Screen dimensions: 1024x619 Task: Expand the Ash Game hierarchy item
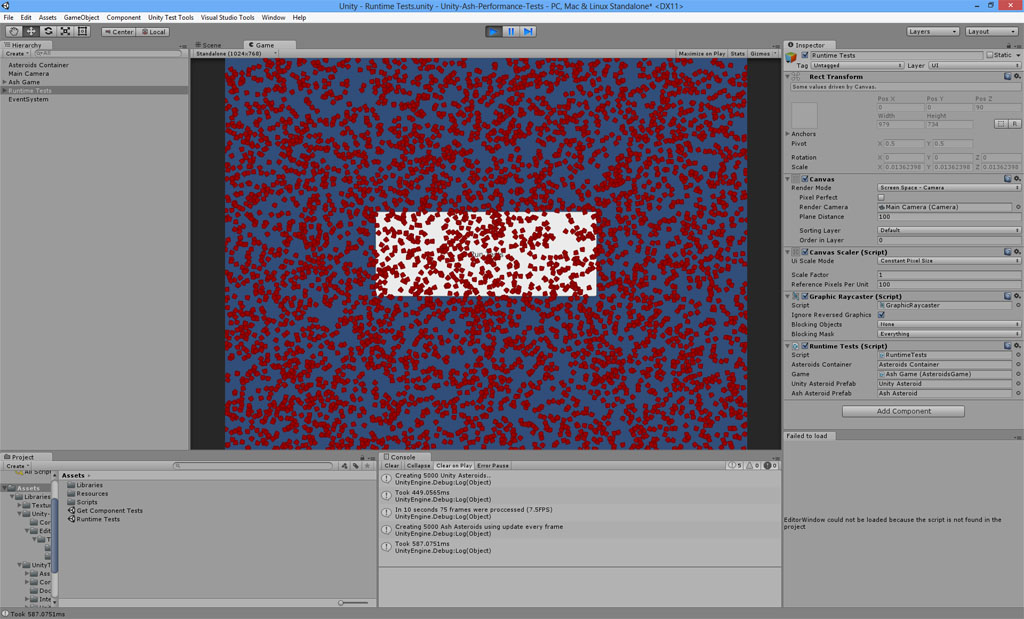coord(4,82)
